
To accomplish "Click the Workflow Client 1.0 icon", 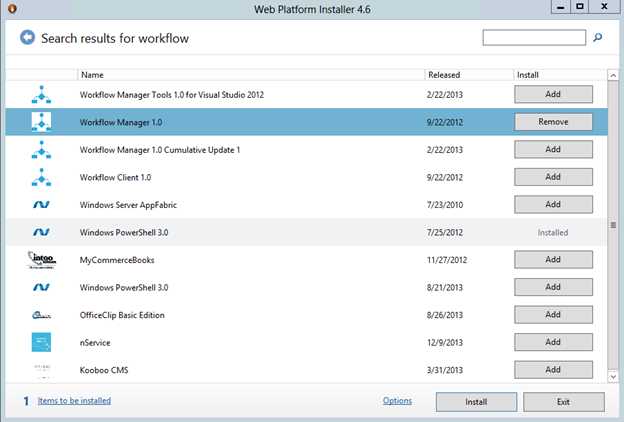I will pos(41,177).
